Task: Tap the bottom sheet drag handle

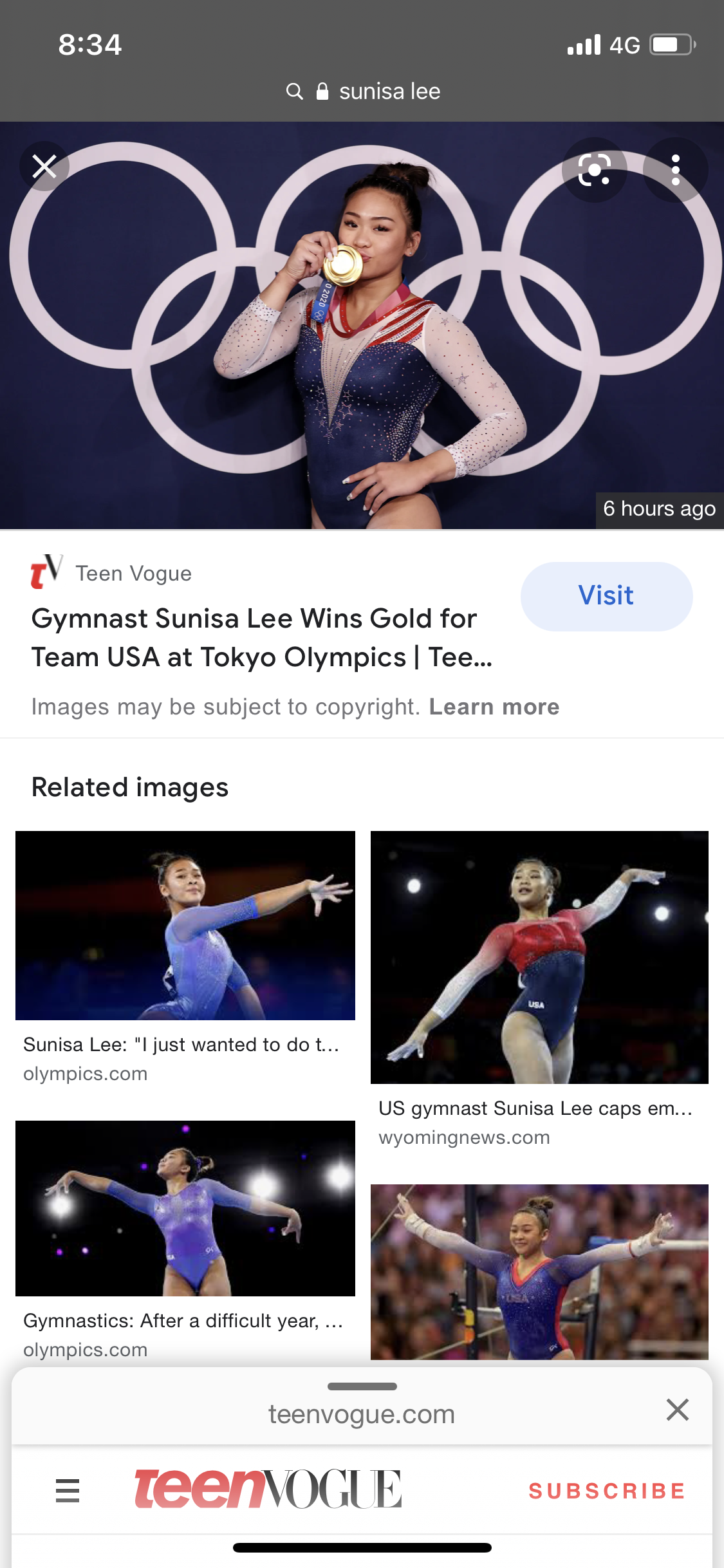Action: (x=362, y=1386)
